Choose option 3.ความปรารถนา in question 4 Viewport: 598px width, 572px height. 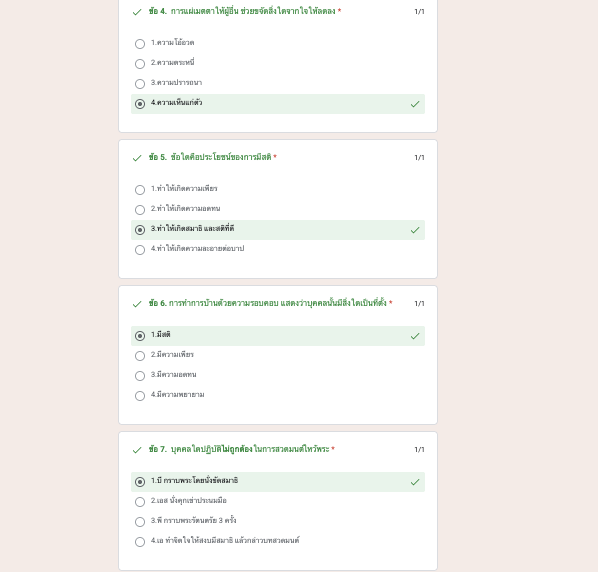[140, 84]
